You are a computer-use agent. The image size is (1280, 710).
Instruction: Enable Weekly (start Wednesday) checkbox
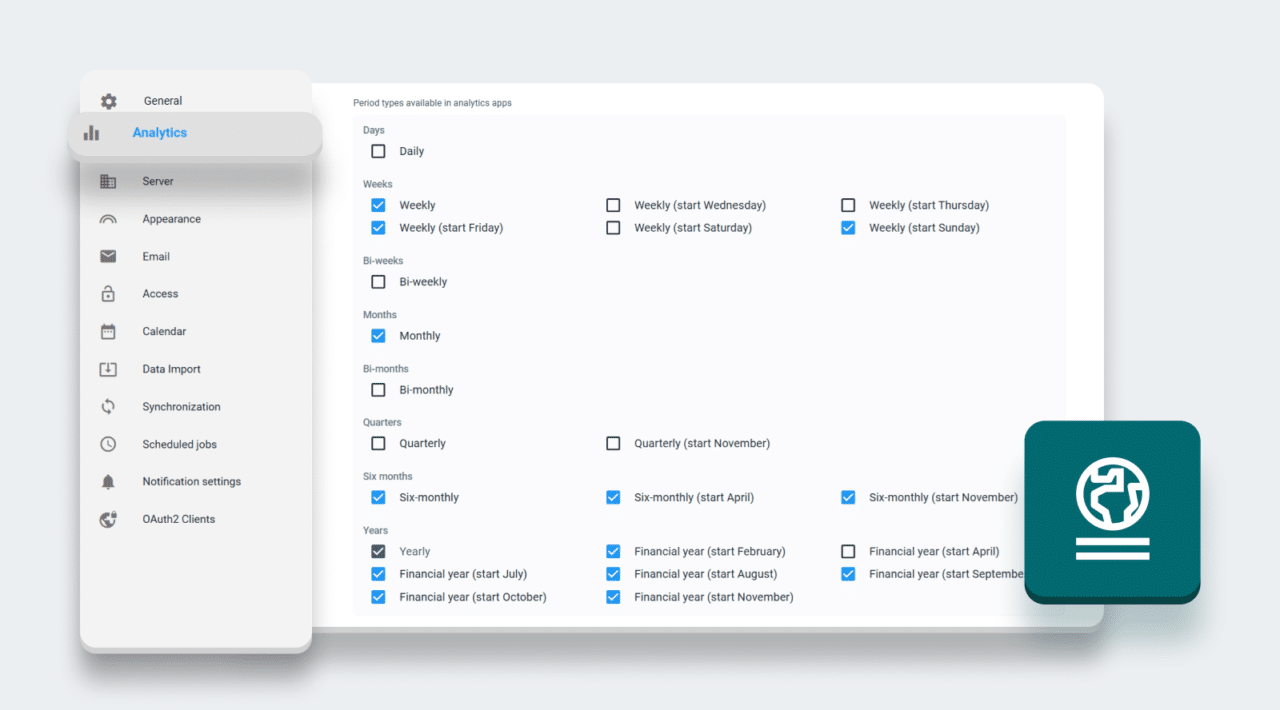click(x=613, y=205)
